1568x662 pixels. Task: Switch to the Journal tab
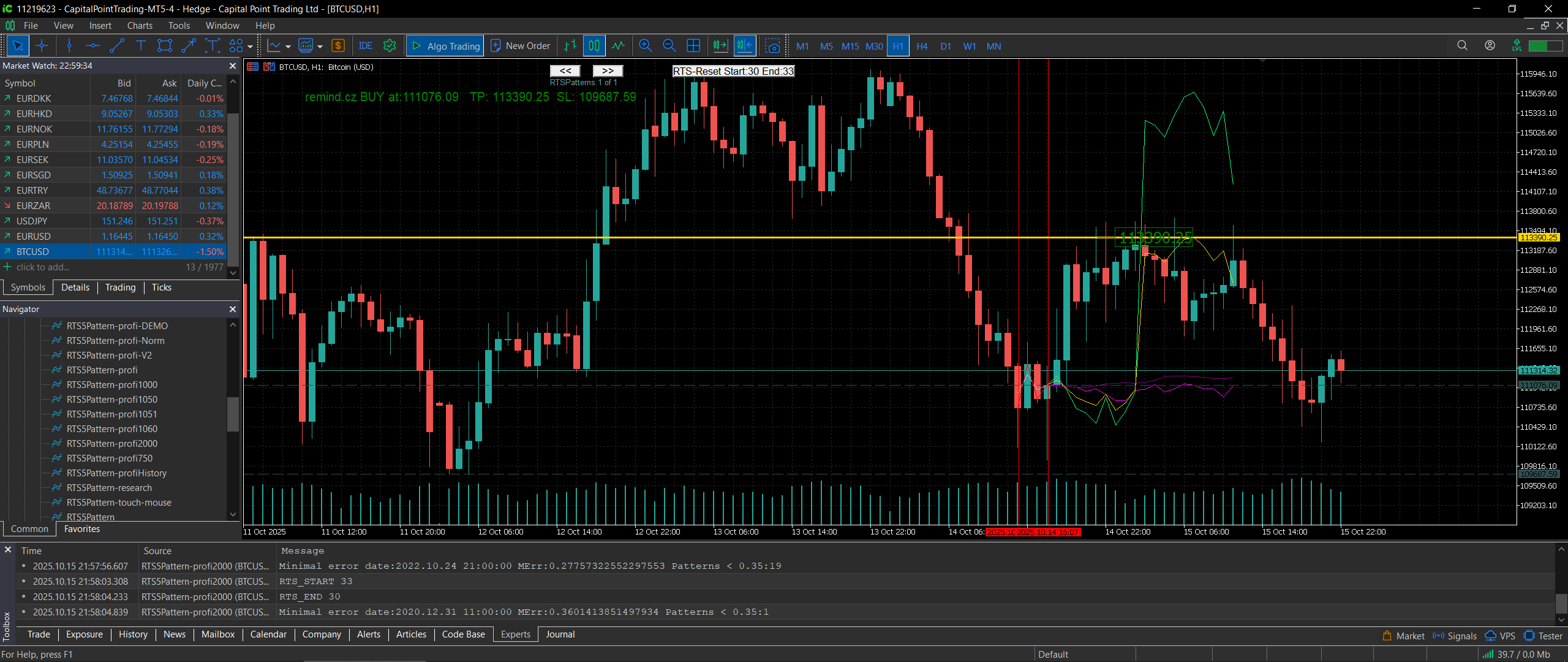pyautogui.click(x=560, y=634)
